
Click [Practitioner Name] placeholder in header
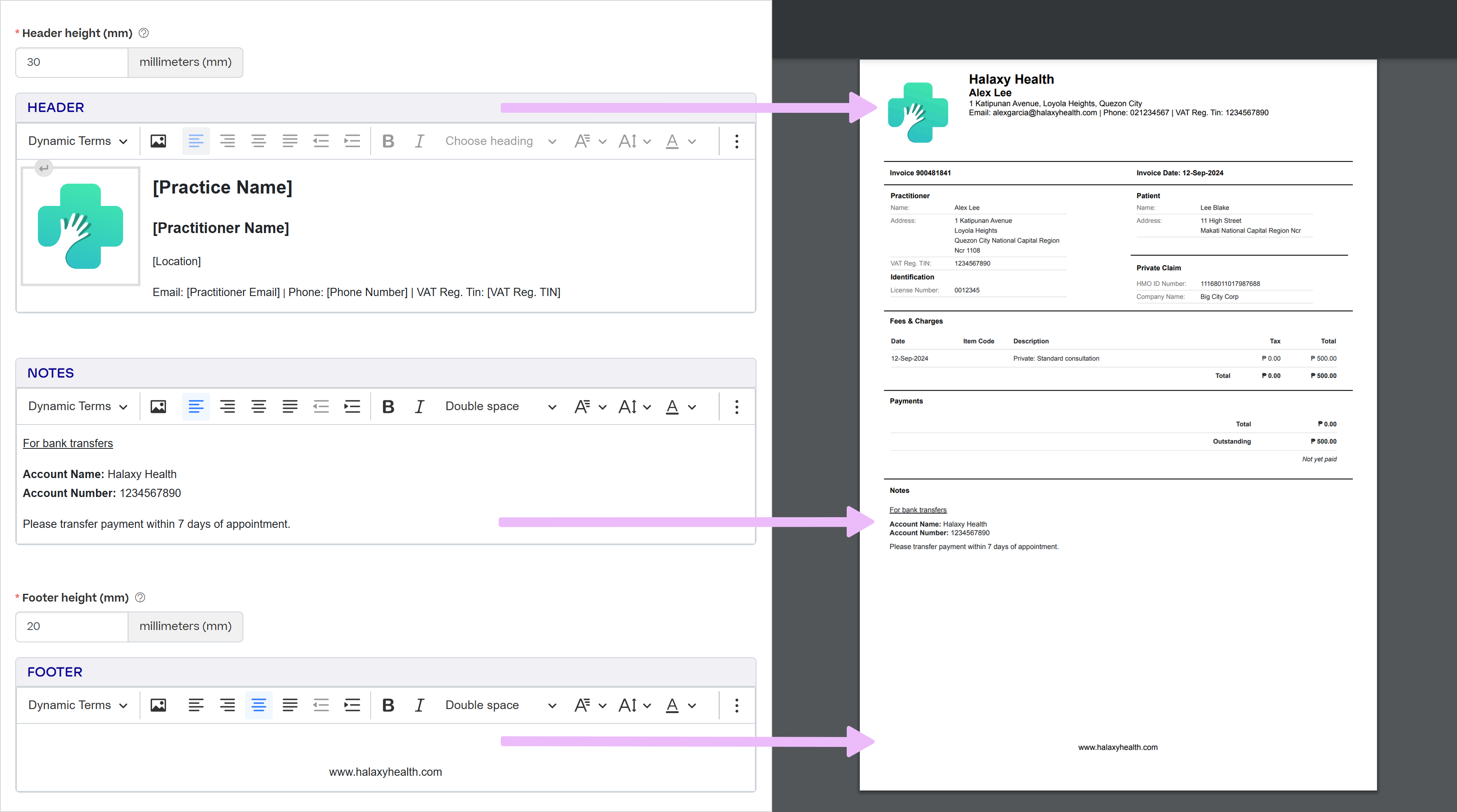(x=221, y=228)
